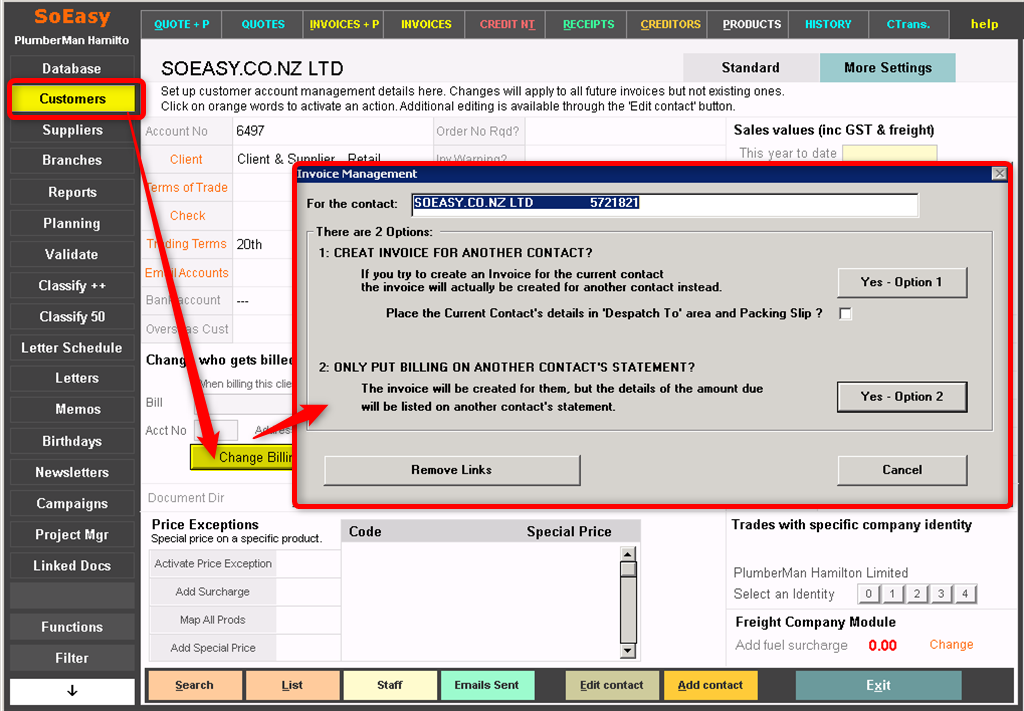The height and width of the screenshot is (711, 1024).
Task: Select company identity 1
Action: click(x=892, y=594)
